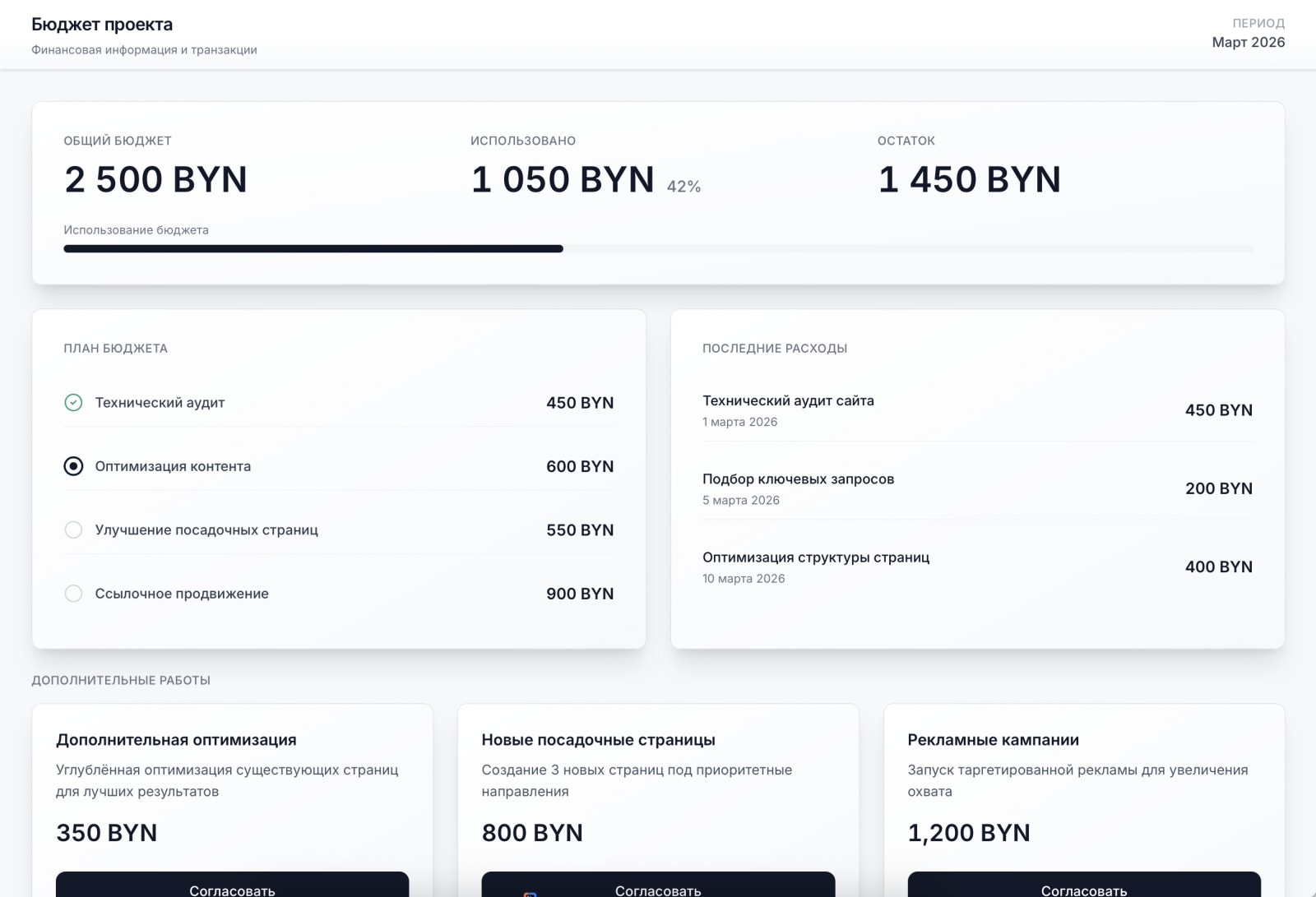Click the 450 BYN amount in План бюджета
This screenshot has width=1316, height=897.
[x=580, y=403]
